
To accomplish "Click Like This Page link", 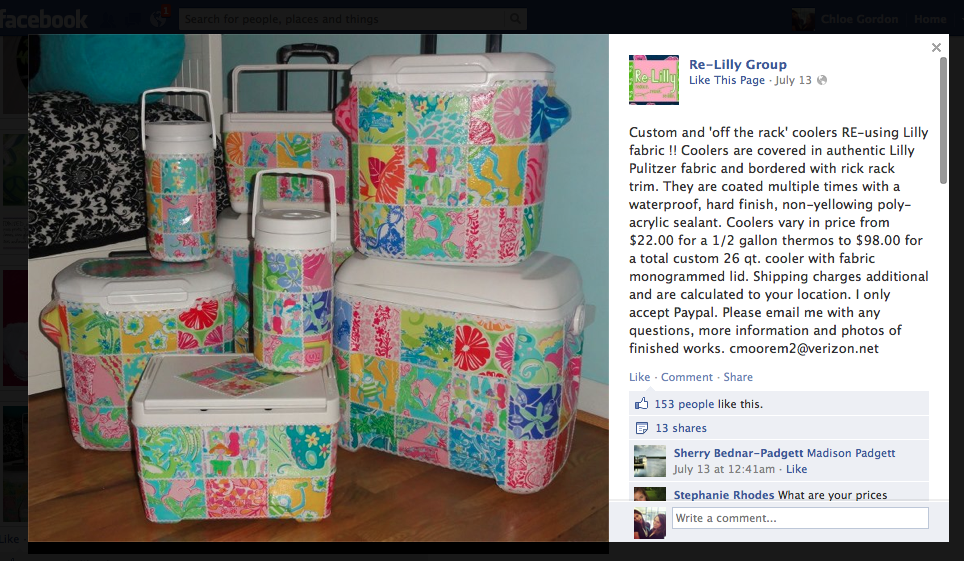I will pyautogui.click(x=727, y=80).
